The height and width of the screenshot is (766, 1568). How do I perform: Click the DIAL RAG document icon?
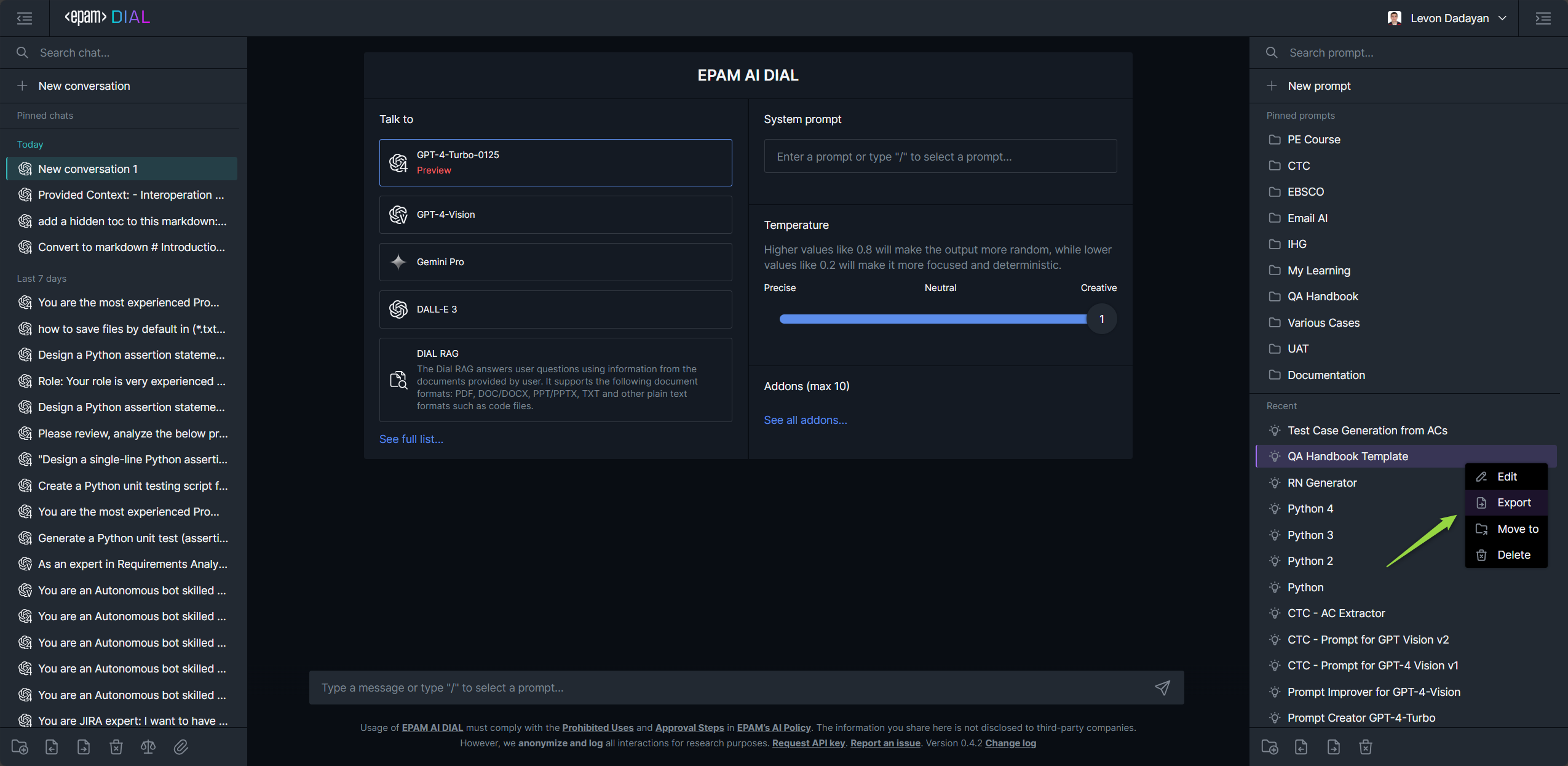pos(398,380)
